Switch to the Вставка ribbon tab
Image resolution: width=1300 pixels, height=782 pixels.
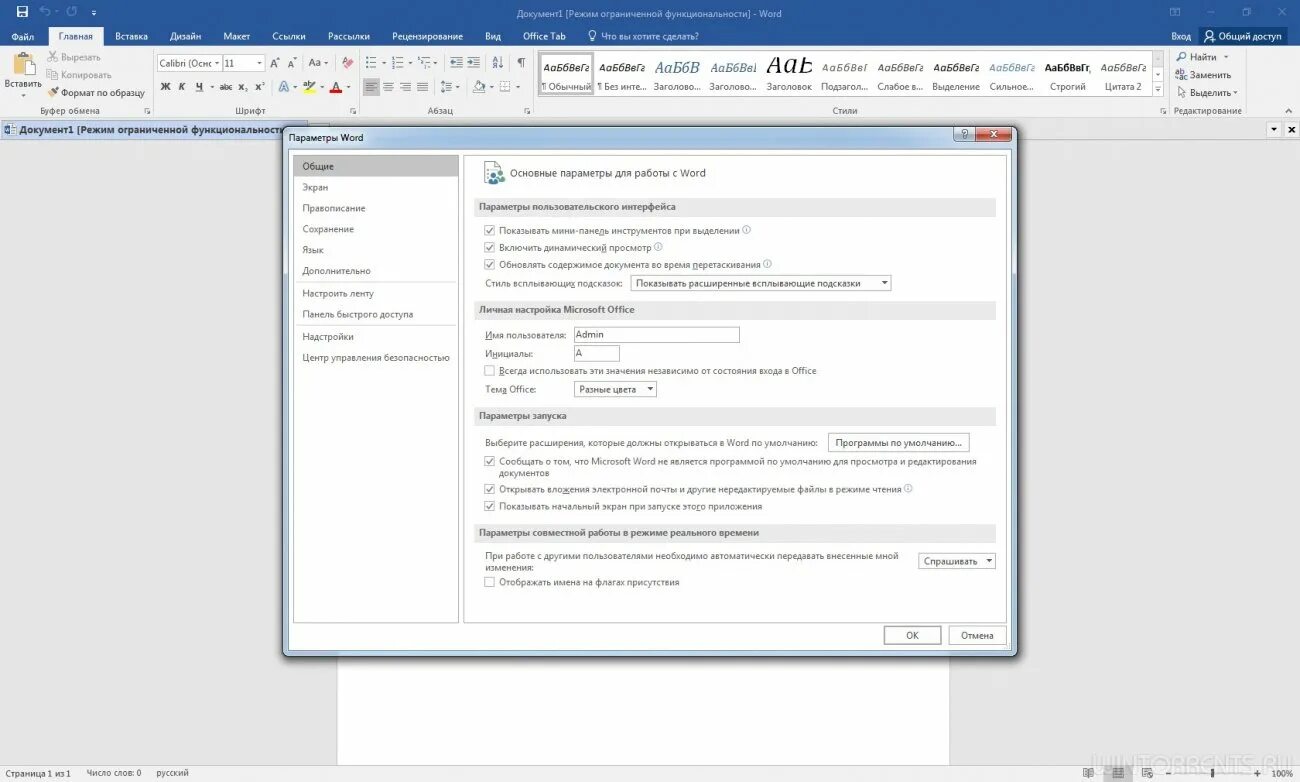pos(131,36)
